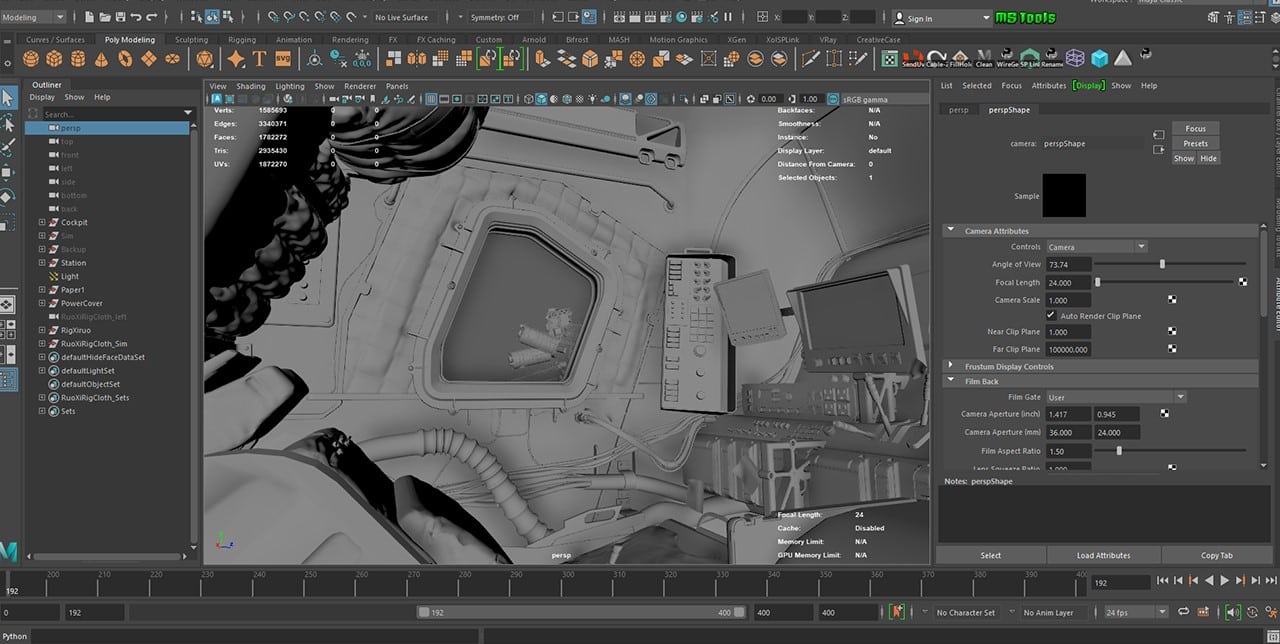Switch to the Rigging shelf tab
Screen dimensions: 1280x644
(x=242, y=40)
